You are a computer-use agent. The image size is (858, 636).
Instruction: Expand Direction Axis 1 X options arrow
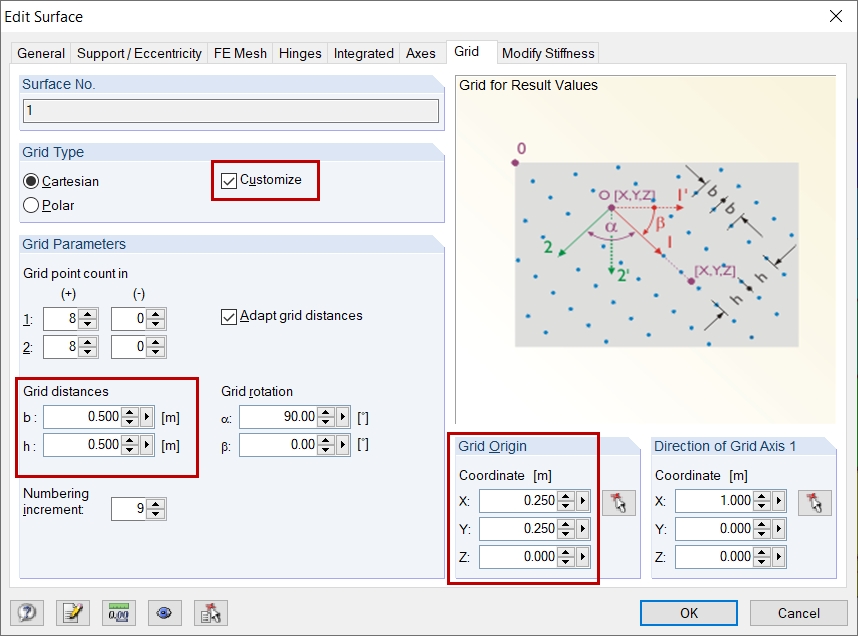(779, 500)
